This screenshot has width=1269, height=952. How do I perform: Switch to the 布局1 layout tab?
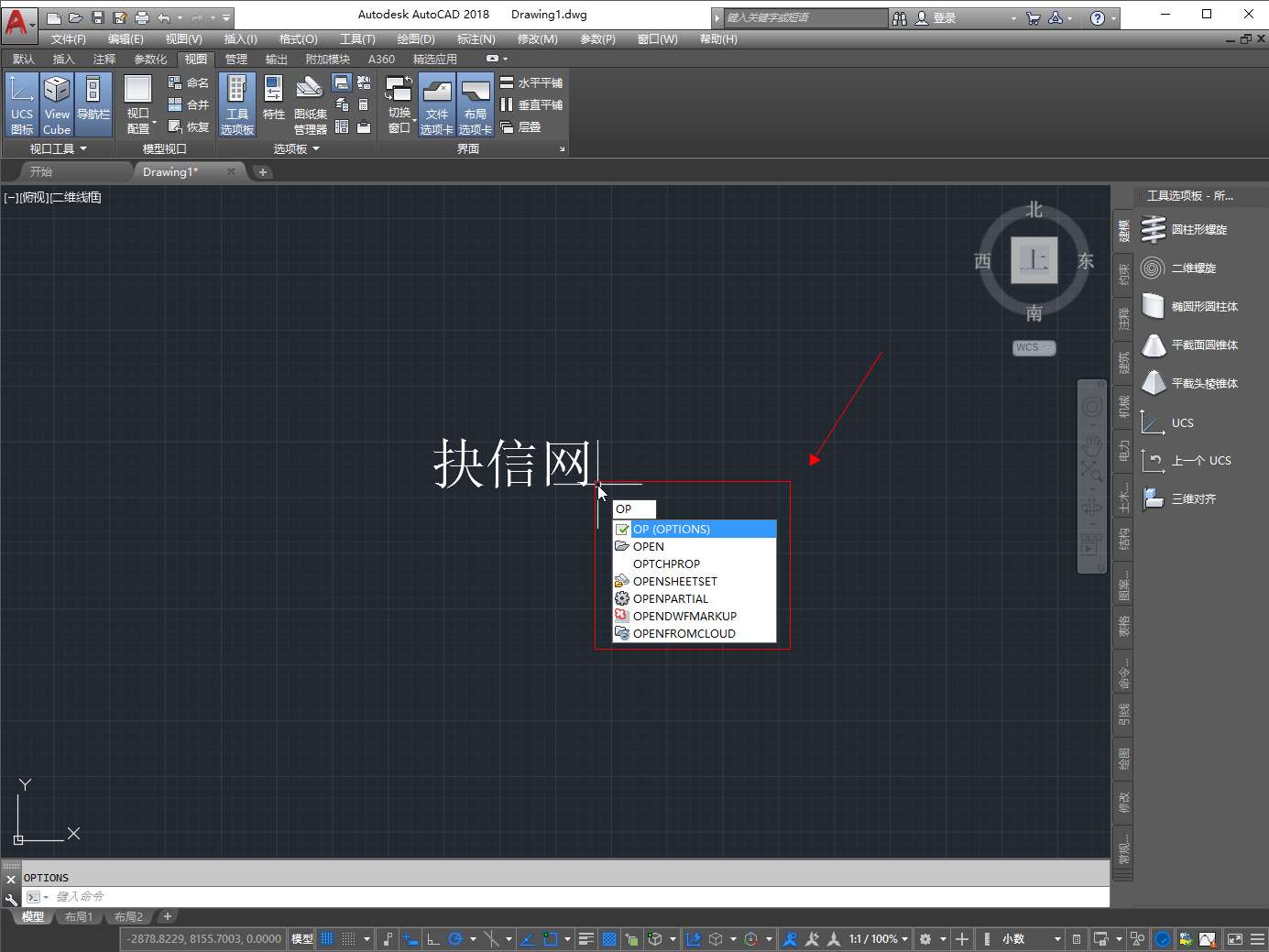coord(79,917)
